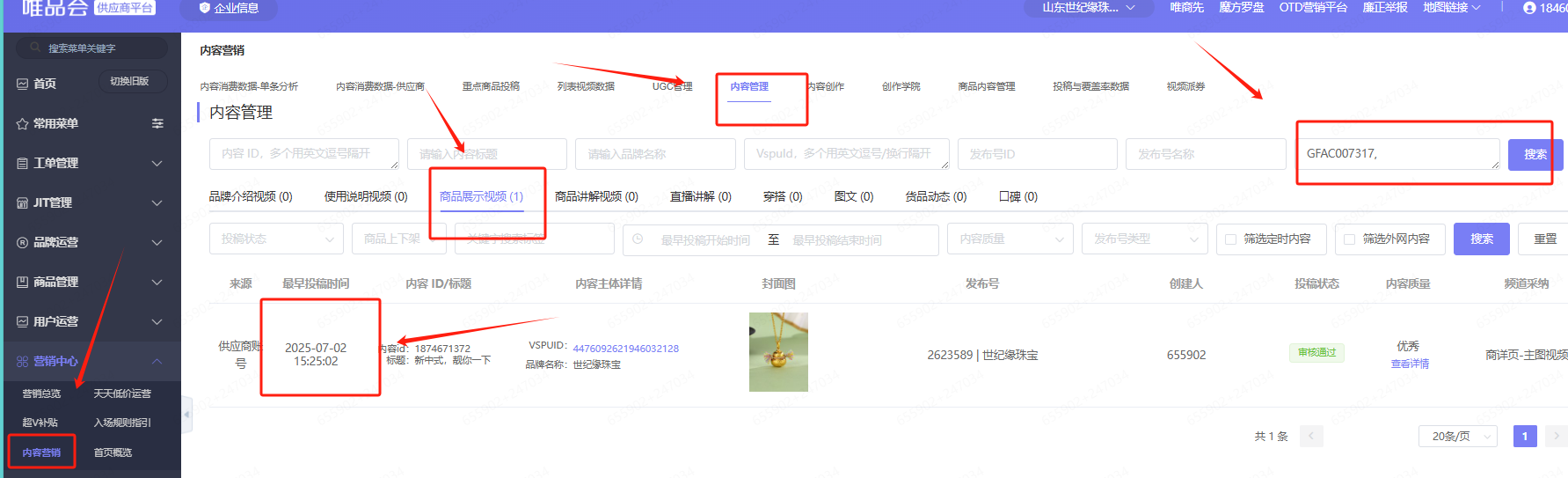The height and width of the screenshot is (478, 1568).
Task: Click the necklace cover image thumbnail
Action: click(x=778, y=352)
